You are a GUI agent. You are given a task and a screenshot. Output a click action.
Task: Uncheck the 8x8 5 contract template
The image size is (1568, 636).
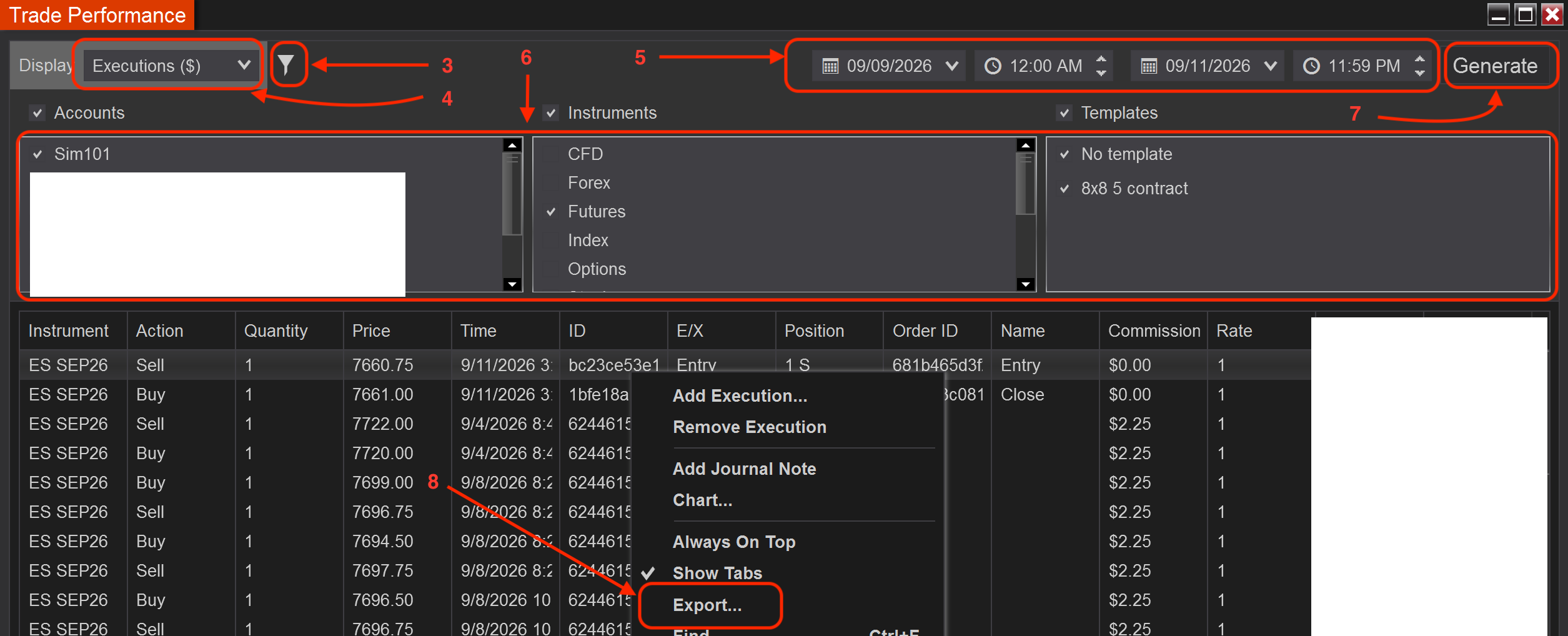pos(1064,189)
